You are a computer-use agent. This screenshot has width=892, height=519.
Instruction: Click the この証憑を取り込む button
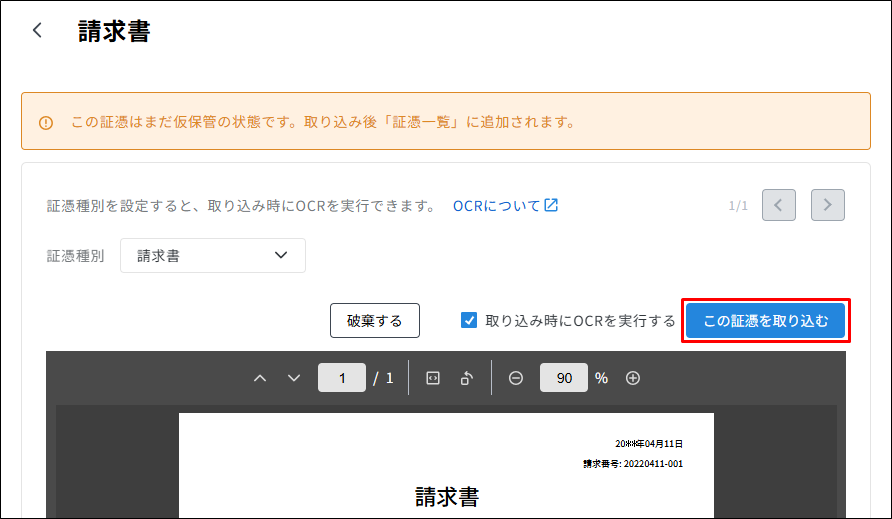click(765, 320)
